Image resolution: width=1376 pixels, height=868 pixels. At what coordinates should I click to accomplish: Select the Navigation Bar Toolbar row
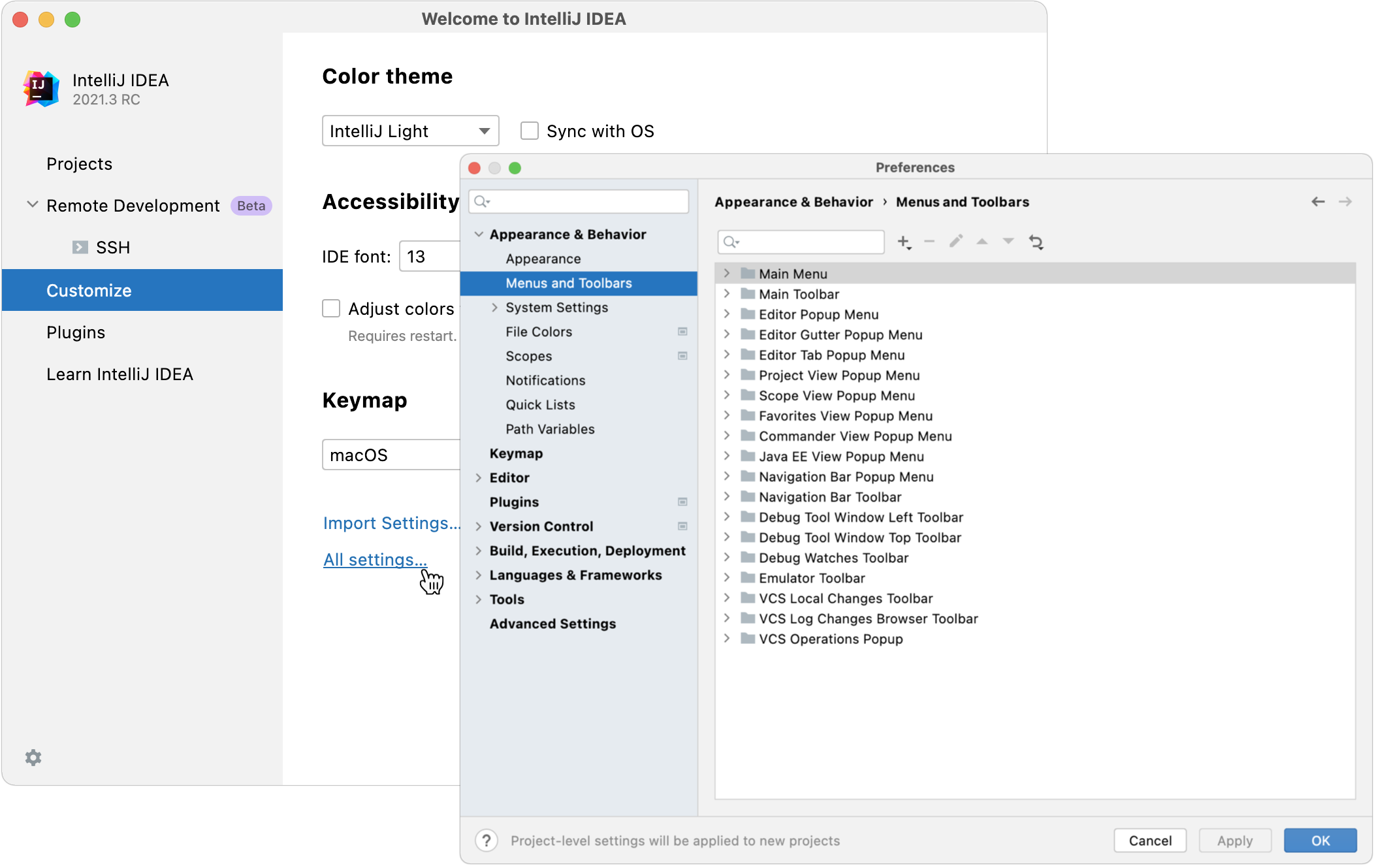point(1035,497)
